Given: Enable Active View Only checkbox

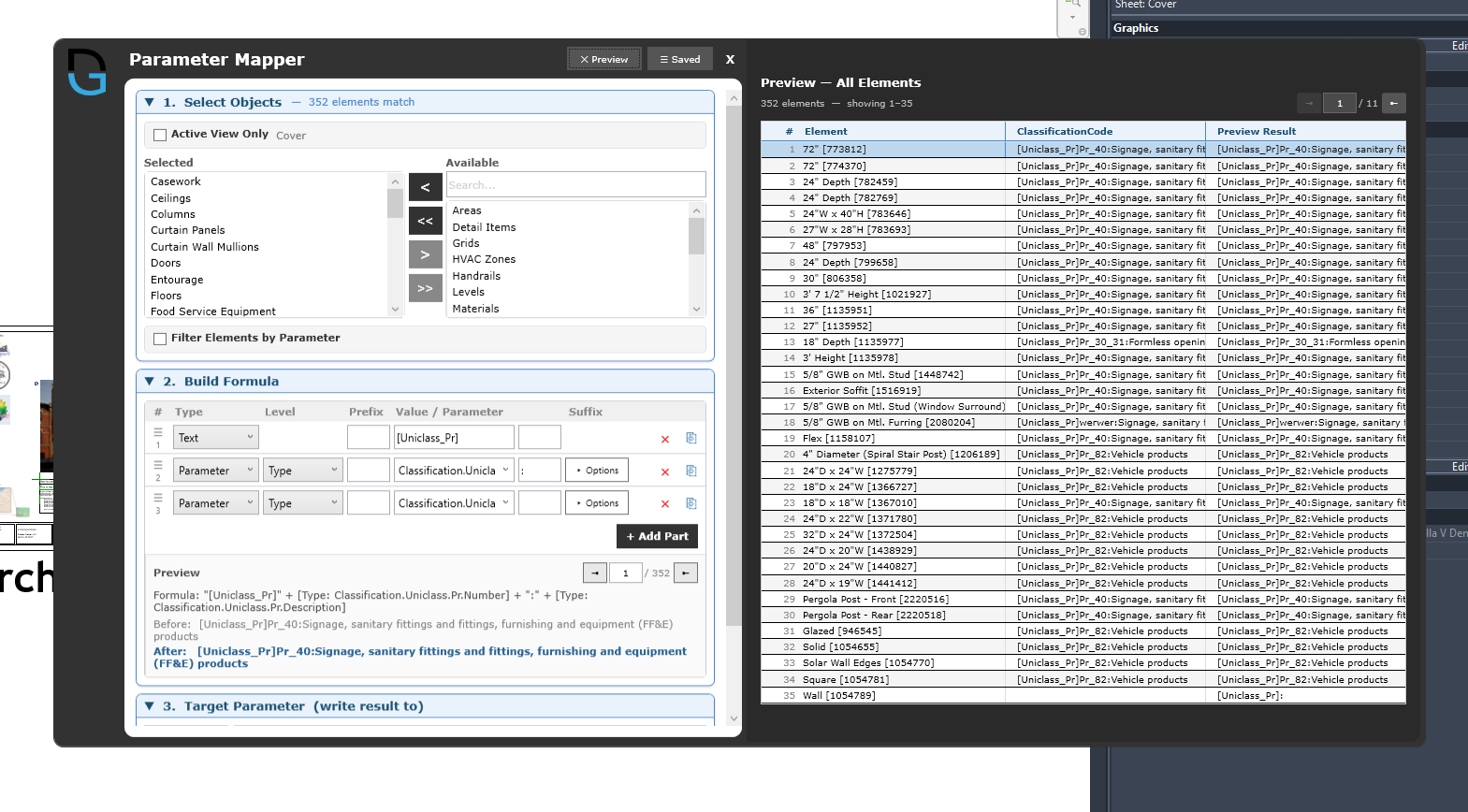Looking at the screenshot, I should click(160, 135).
